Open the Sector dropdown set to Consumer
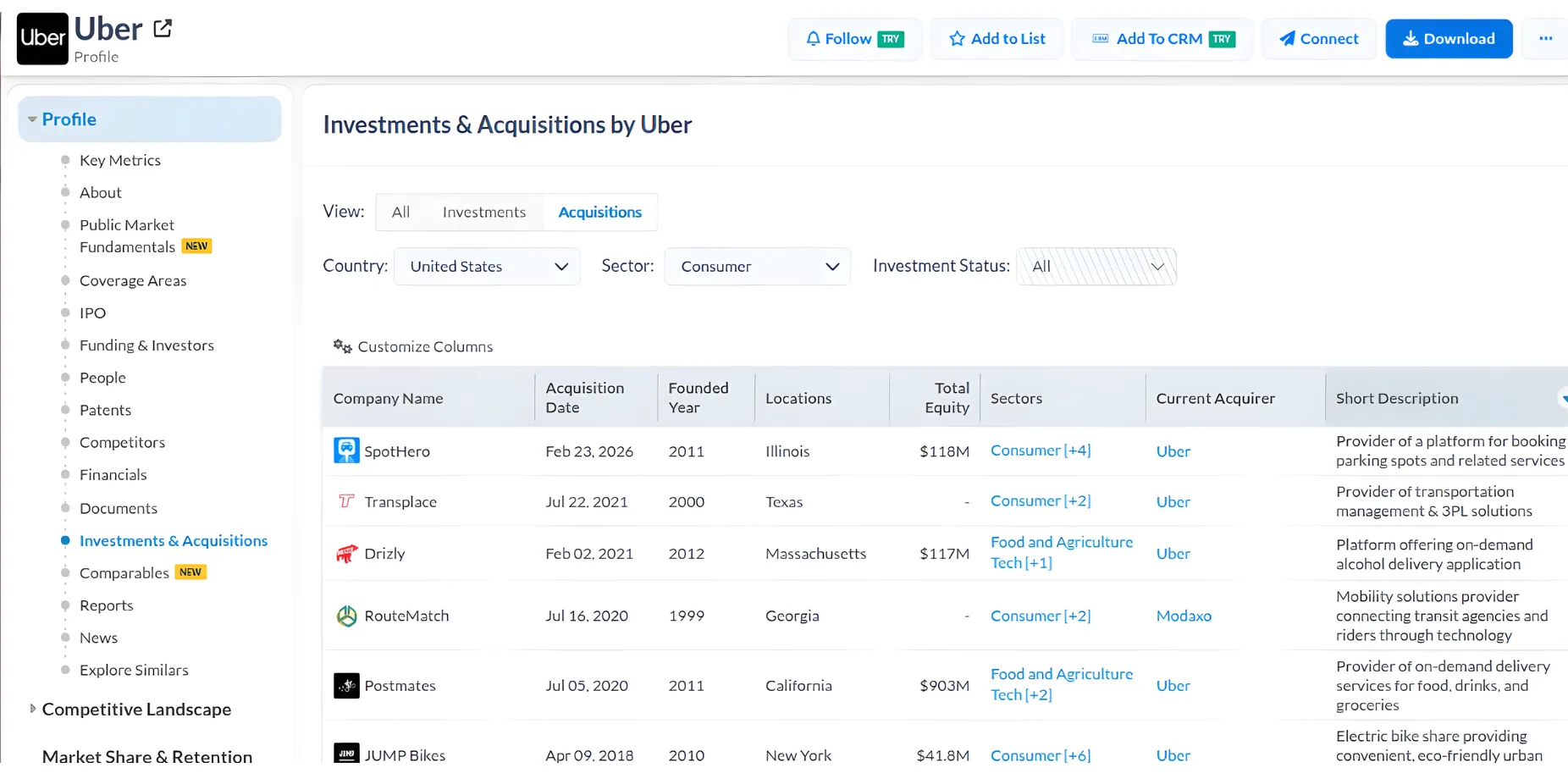Viewport: 1568px width, 779px height. pyautogui.click(x=757, y=267)
